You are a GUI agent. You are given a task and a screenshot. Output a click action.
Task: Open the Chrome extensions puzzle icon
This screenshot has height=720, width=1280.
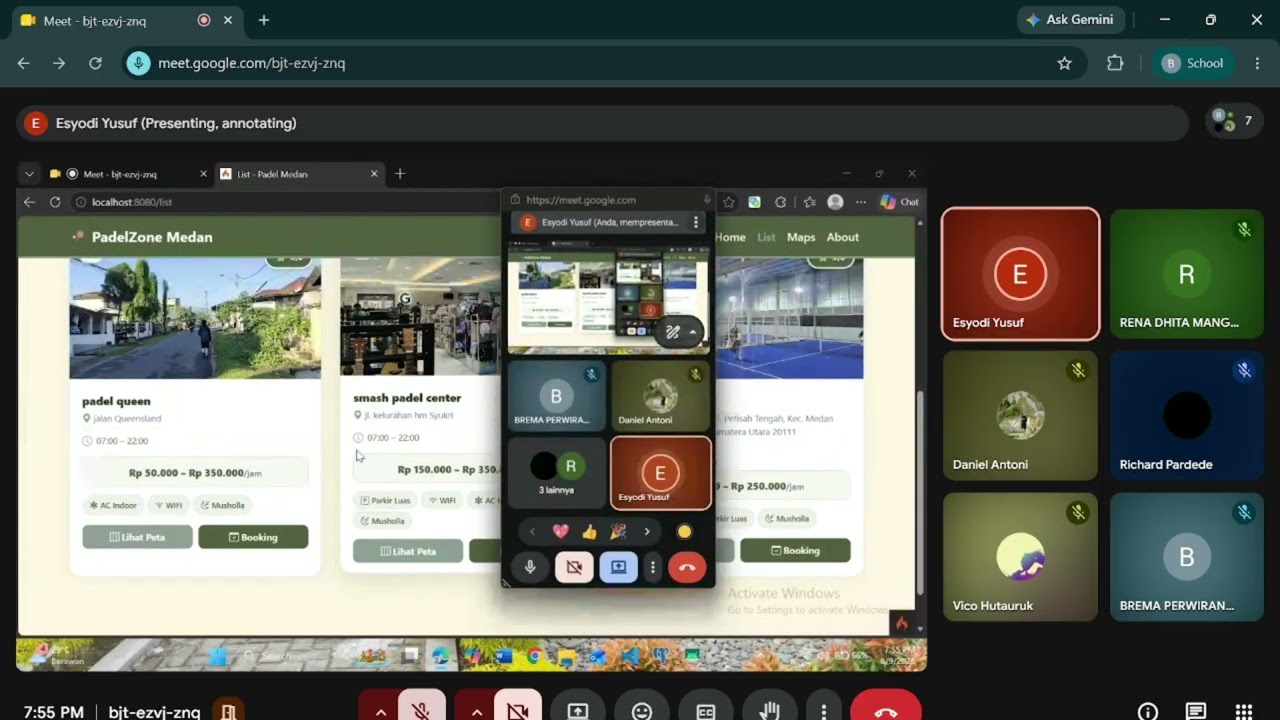tap(1115, 63)
